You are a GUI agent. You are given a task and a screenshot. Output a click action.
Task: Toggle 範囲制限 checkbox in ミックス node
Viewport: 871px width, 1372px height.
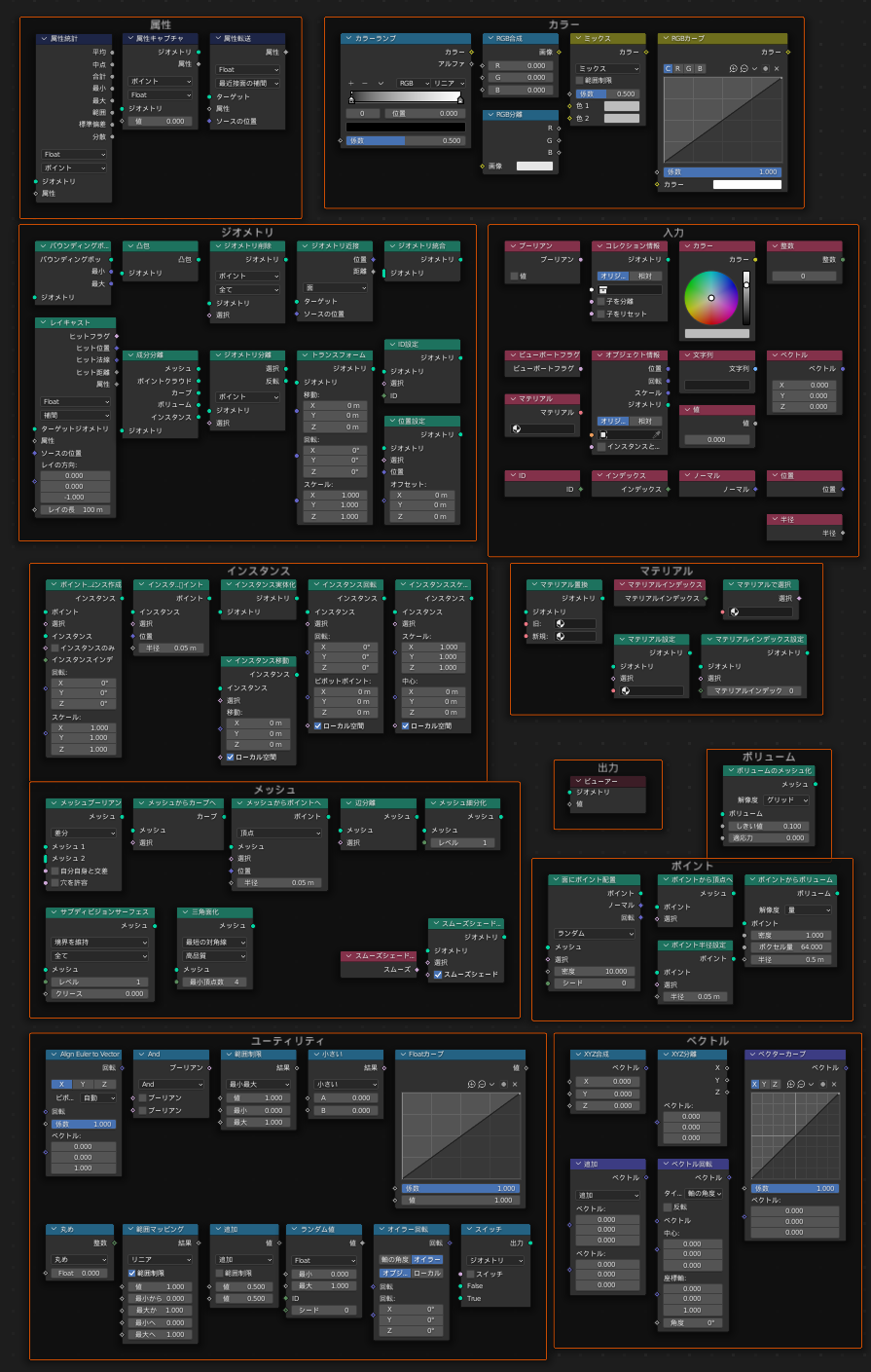pyautogui.click(x=580, y=81)
